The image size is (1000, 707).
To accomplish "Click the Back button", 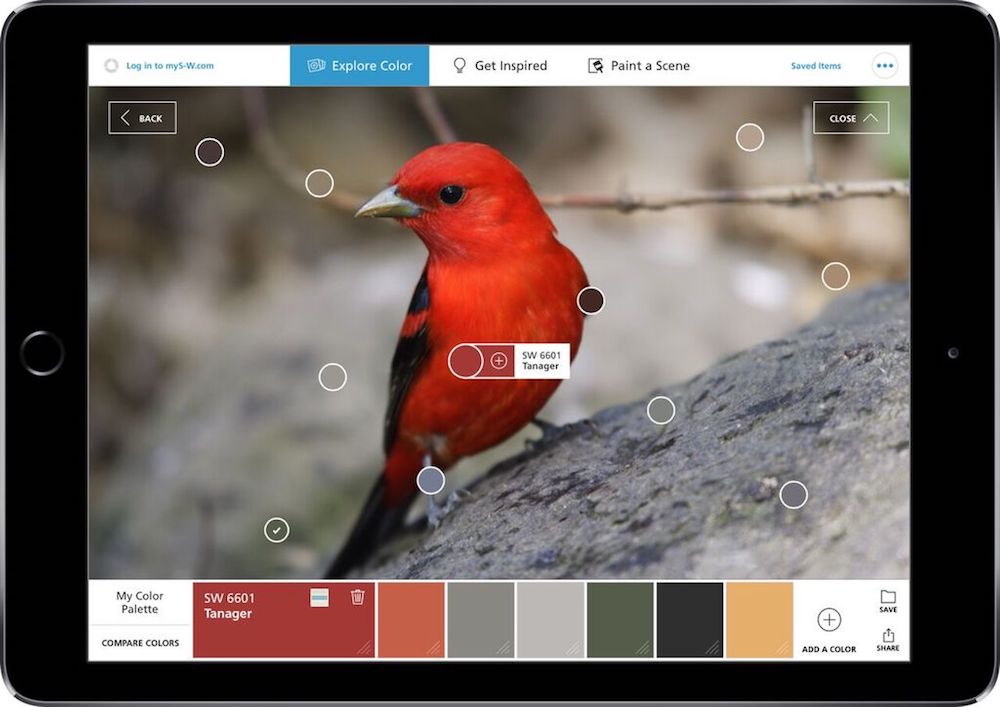I will point(142,118).
